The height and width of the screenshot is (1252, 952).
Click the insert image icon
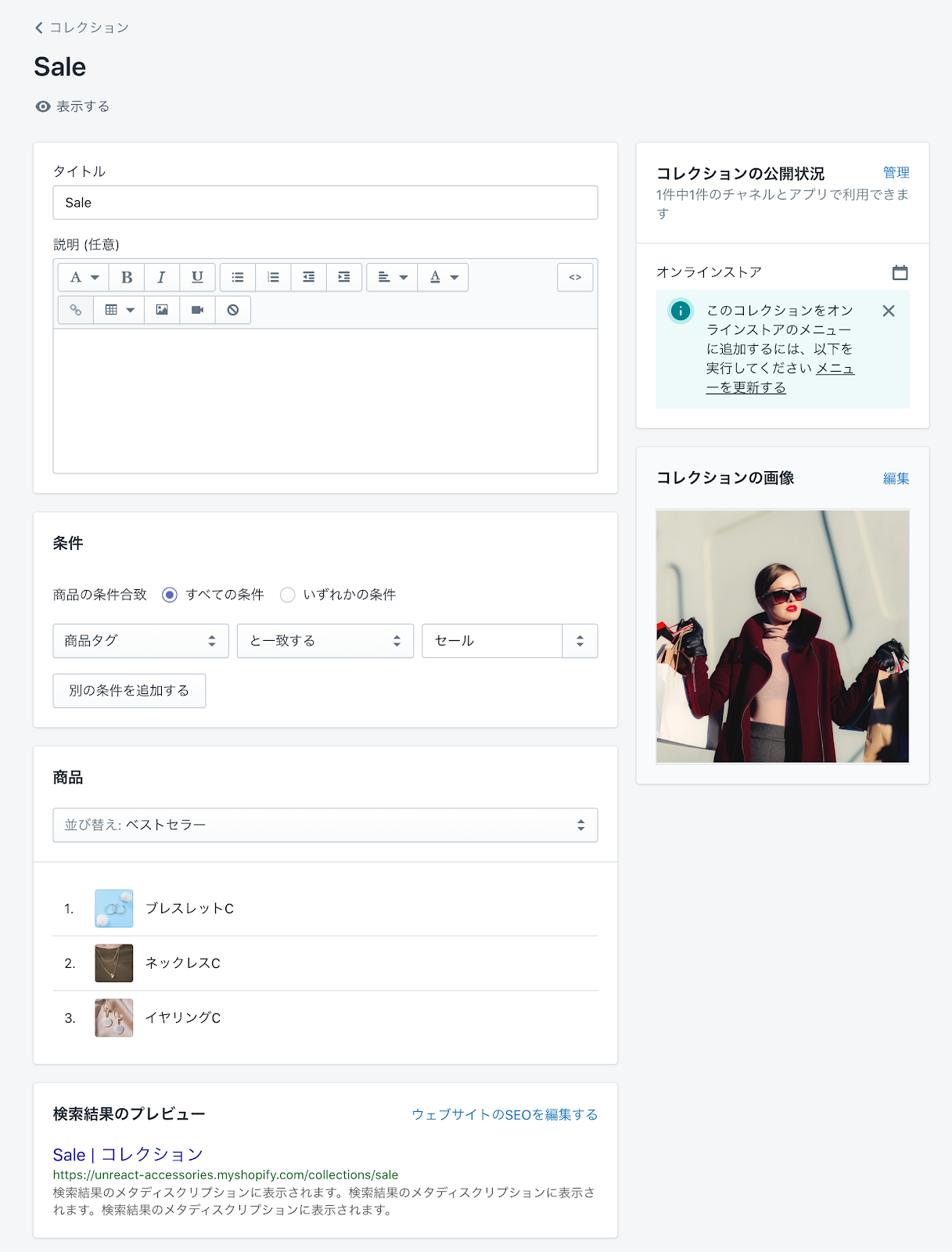pos(162,310)
